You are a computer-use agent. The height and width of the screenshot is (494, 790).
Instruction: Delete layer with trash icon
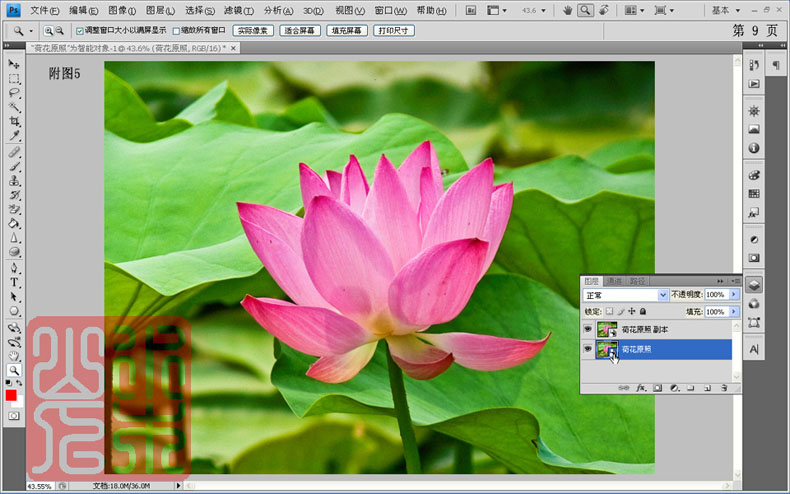(724, 388)
